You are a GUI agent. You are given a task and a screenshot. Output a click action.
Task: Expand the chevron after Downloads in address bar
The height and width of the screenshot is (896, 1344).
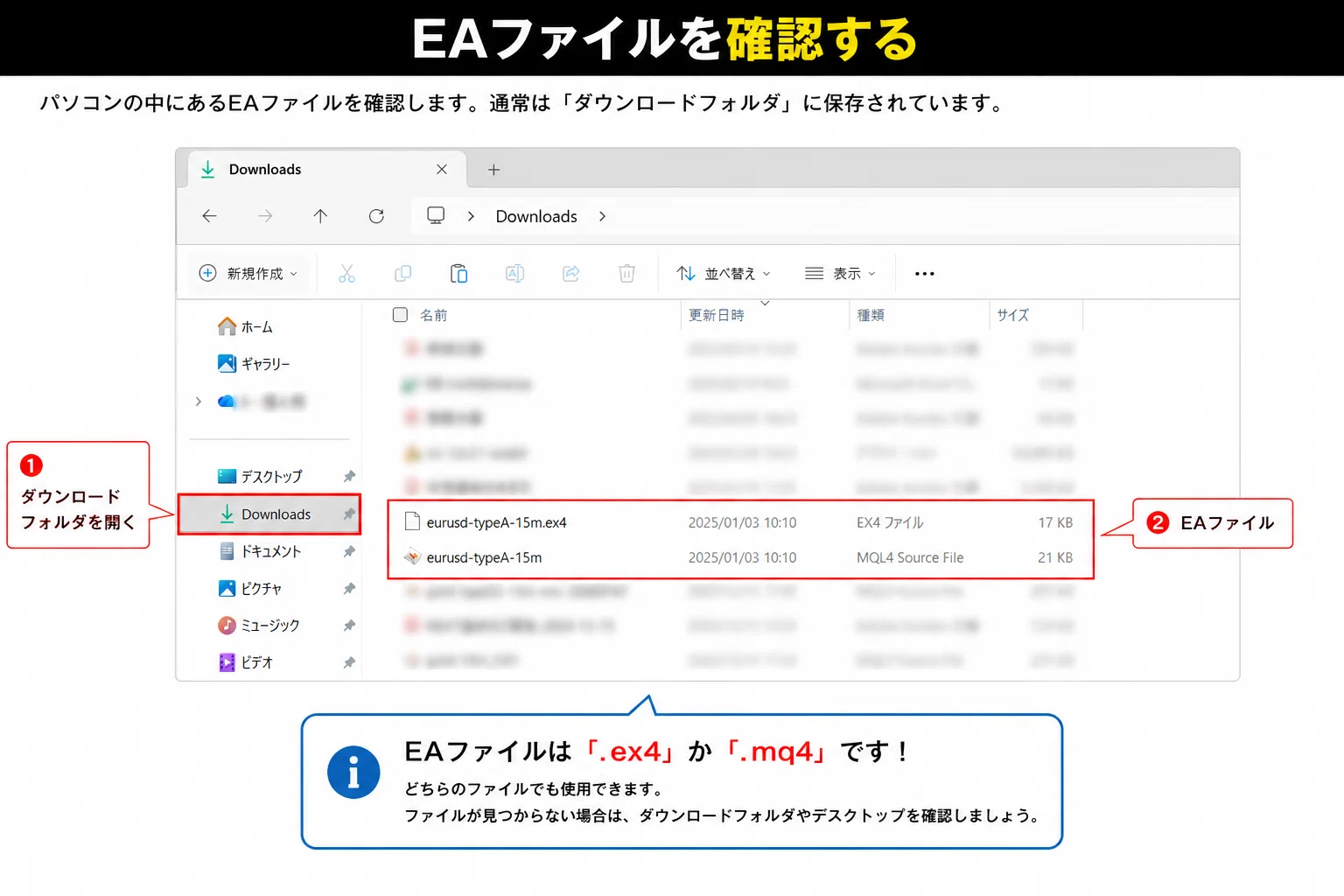(602, 216)
